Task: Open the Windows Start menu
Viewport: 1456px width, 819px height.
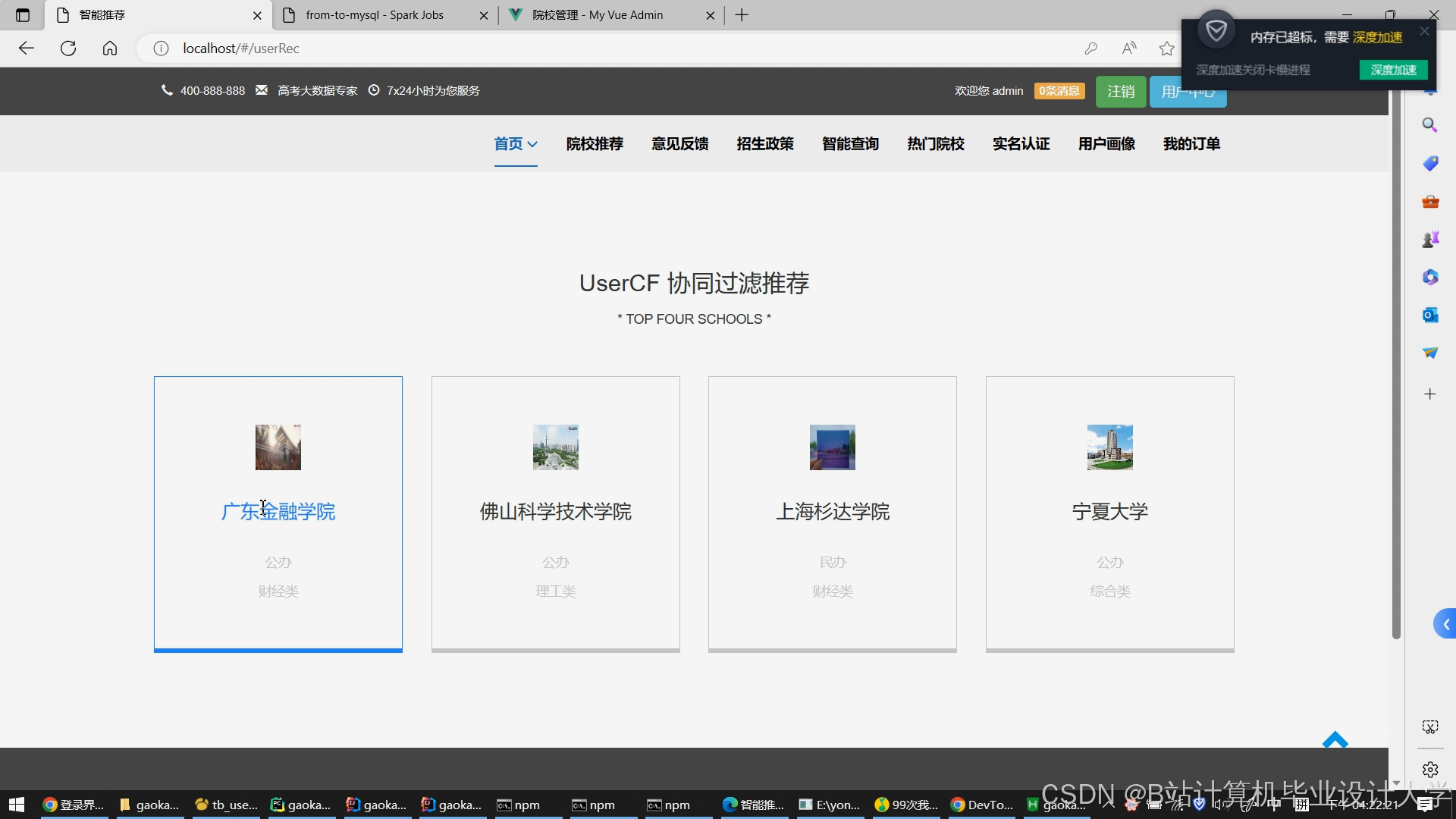Action: click(17, 805)
